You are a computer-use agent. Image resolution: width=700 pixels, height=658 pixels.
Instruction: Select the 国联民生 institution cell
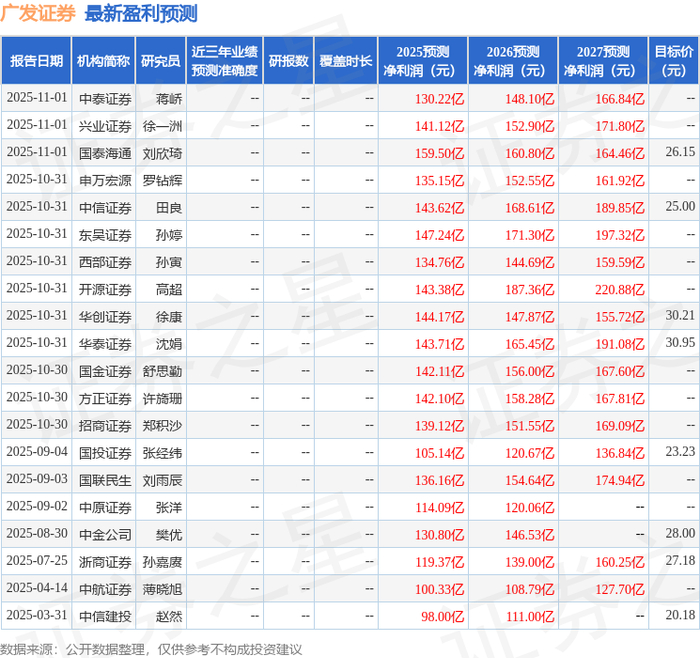coord(105,480)
